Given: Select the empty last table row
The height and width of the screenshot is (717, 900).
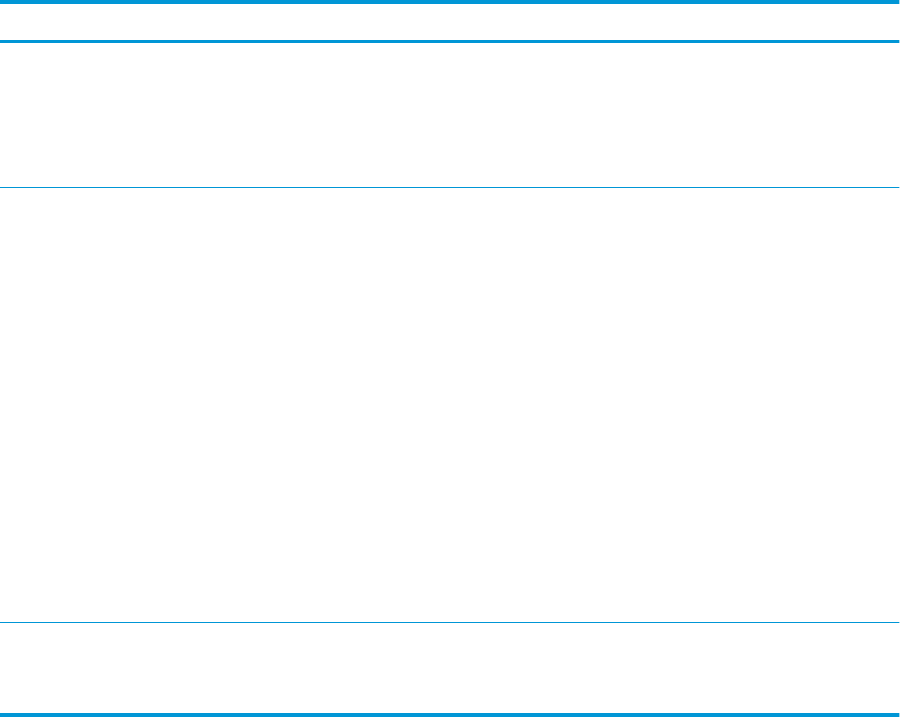Looking at the screenshot, I should pos(450,668).
